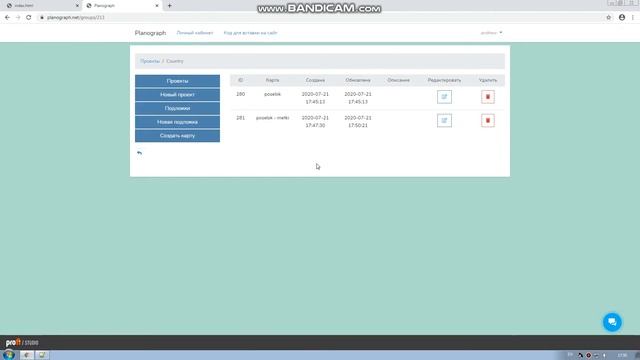This screenshot has width=640, height=360.
Task: Edit the 'poselok - melki' map row
Action: tap(444, 120)
